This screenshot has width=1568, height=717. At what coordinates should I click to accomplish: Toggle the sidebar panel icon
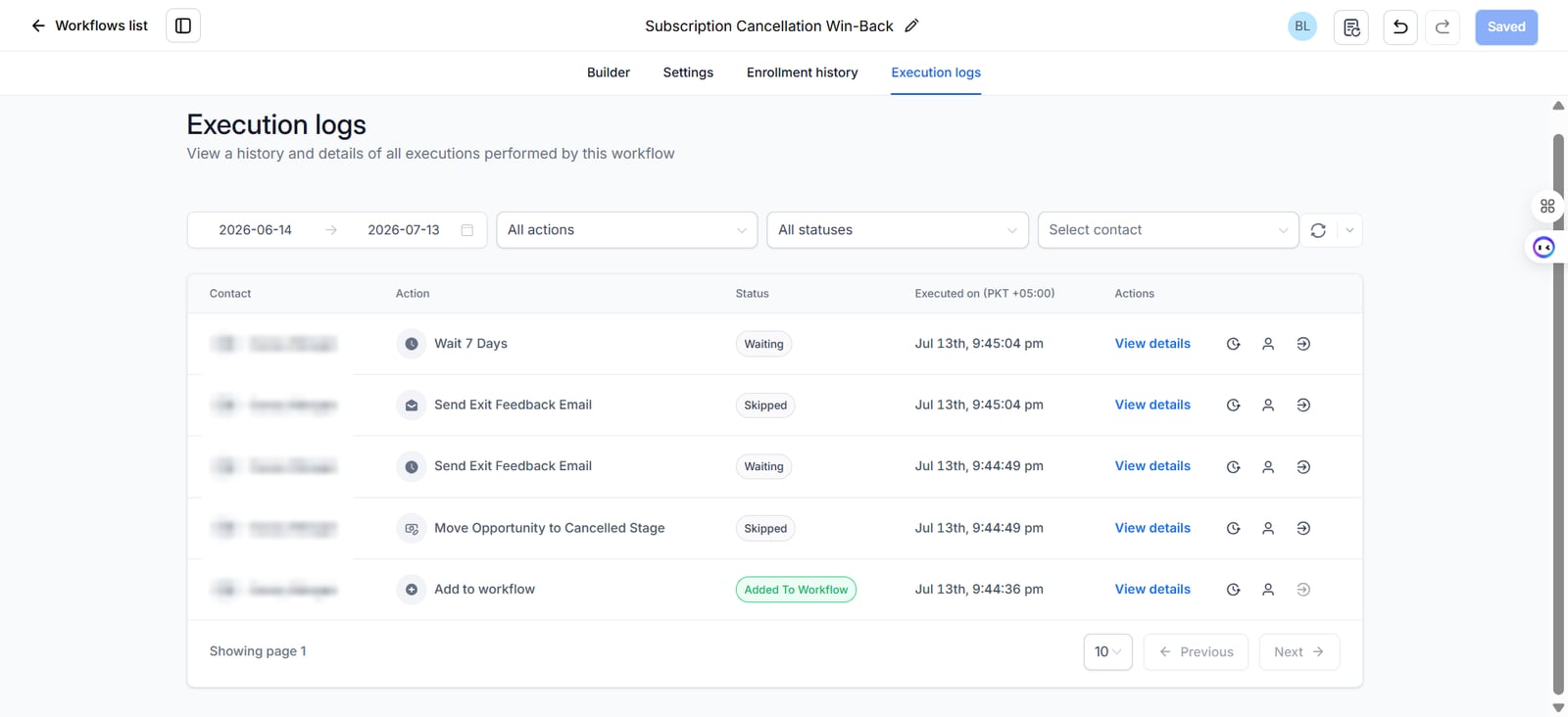click(183, 25)
